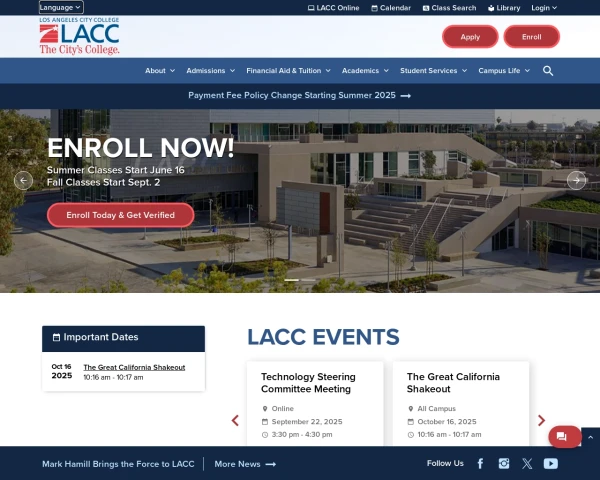
Task: Expand the Admissions menu
Action: pyautogui.click(x=210, y=70)
